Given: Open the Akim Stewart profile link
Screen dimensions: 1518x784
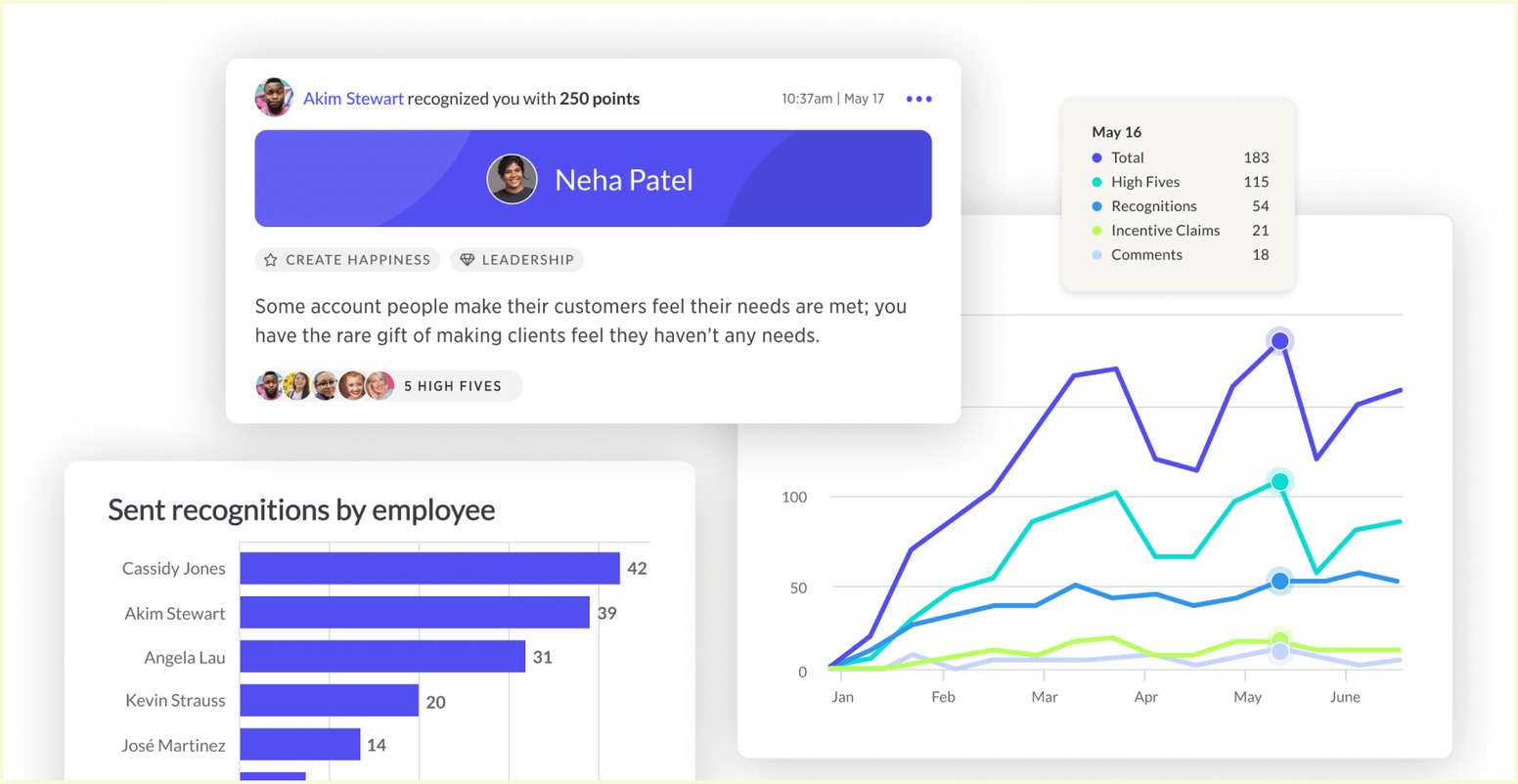Looking at the screenshot, I should [353, 99].
